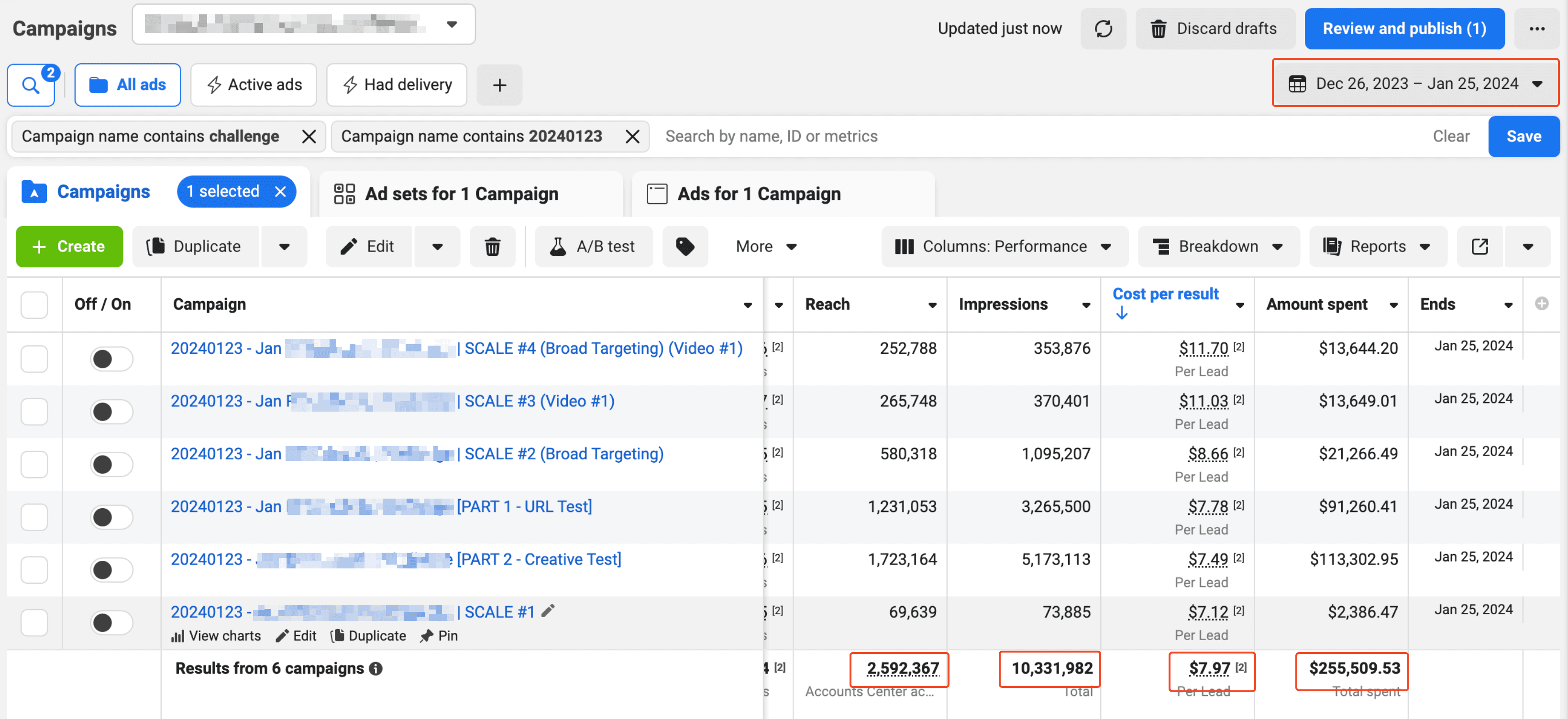Expand the Edit options arrow
Image resolution: width=1568 pixels, height=719 pixels.
437,246
